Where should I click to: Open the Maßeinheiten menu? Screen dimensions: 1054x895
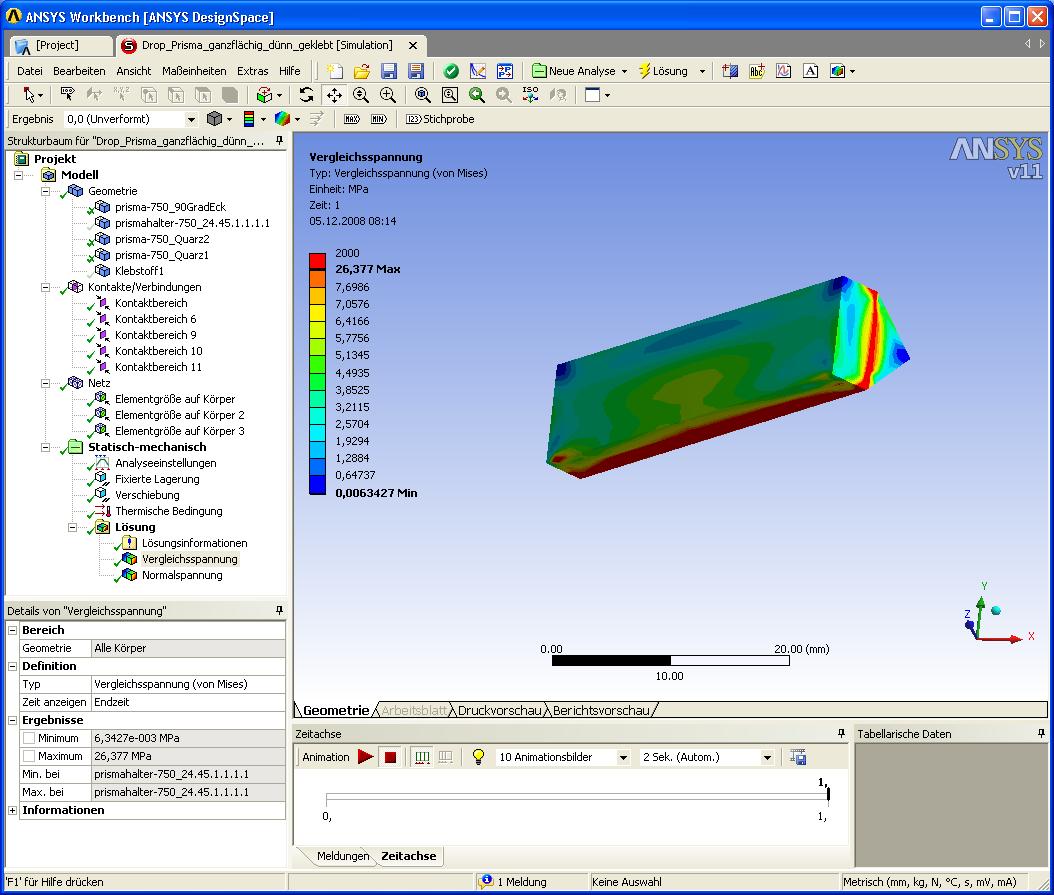194,71
